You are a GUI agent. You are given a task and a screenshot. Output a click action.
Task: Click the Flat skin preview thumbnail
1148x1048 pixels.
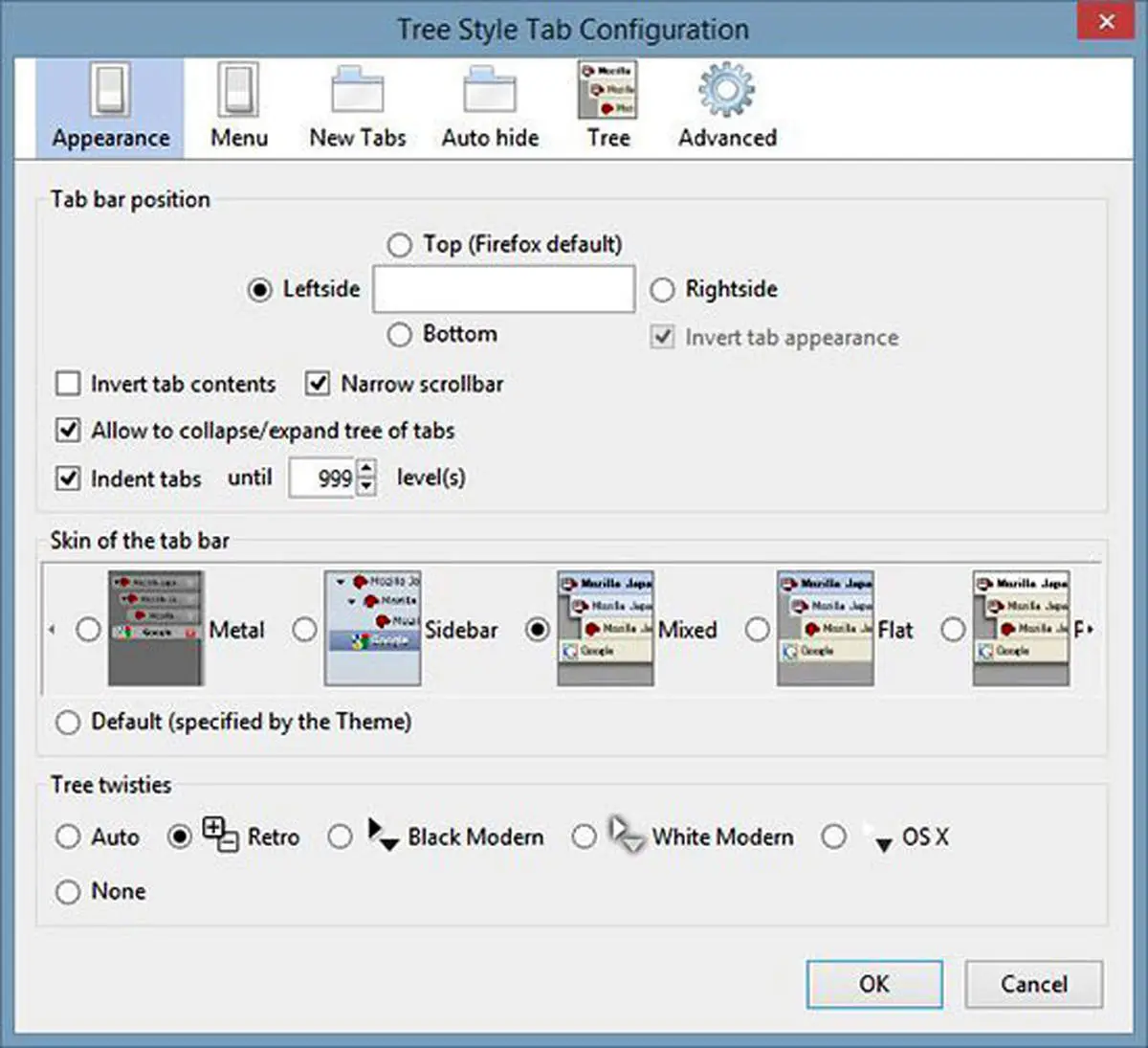tap(825, 629)
